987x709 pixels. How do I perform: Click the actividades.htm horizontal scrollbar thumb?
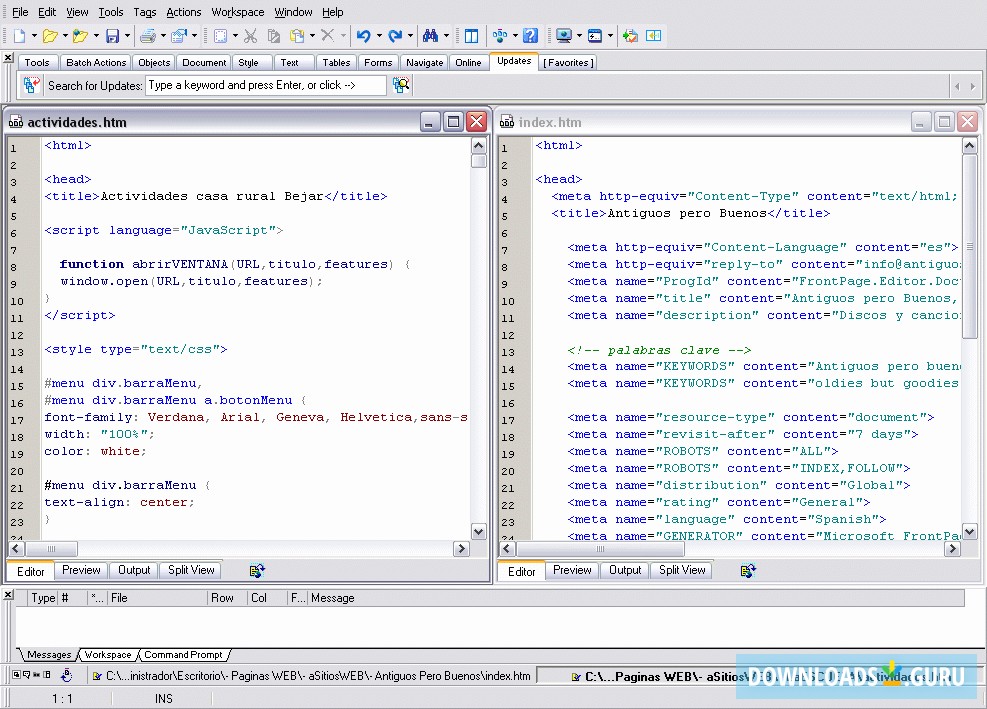pos(50,549)
